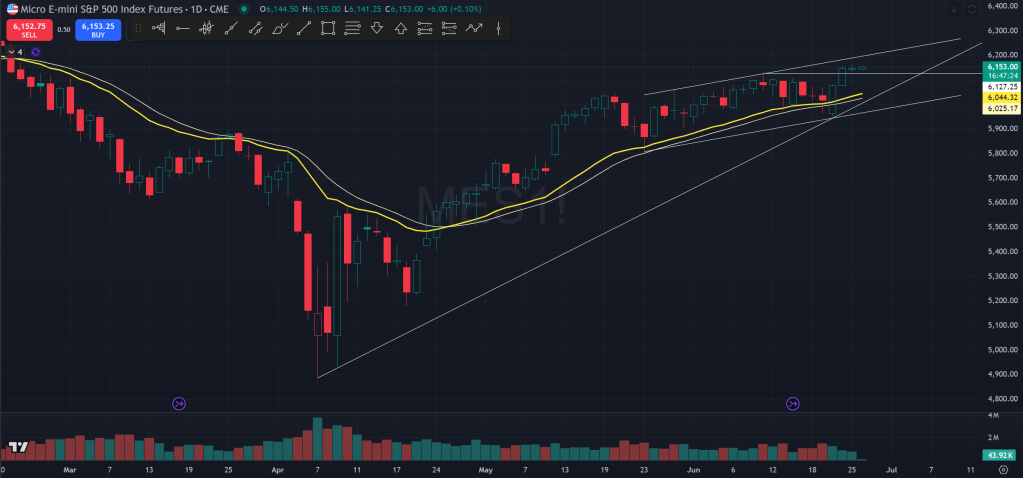Grab the drawing toolbar drag handle
Screen dimensions: 1023x478
tap(135, 28)
